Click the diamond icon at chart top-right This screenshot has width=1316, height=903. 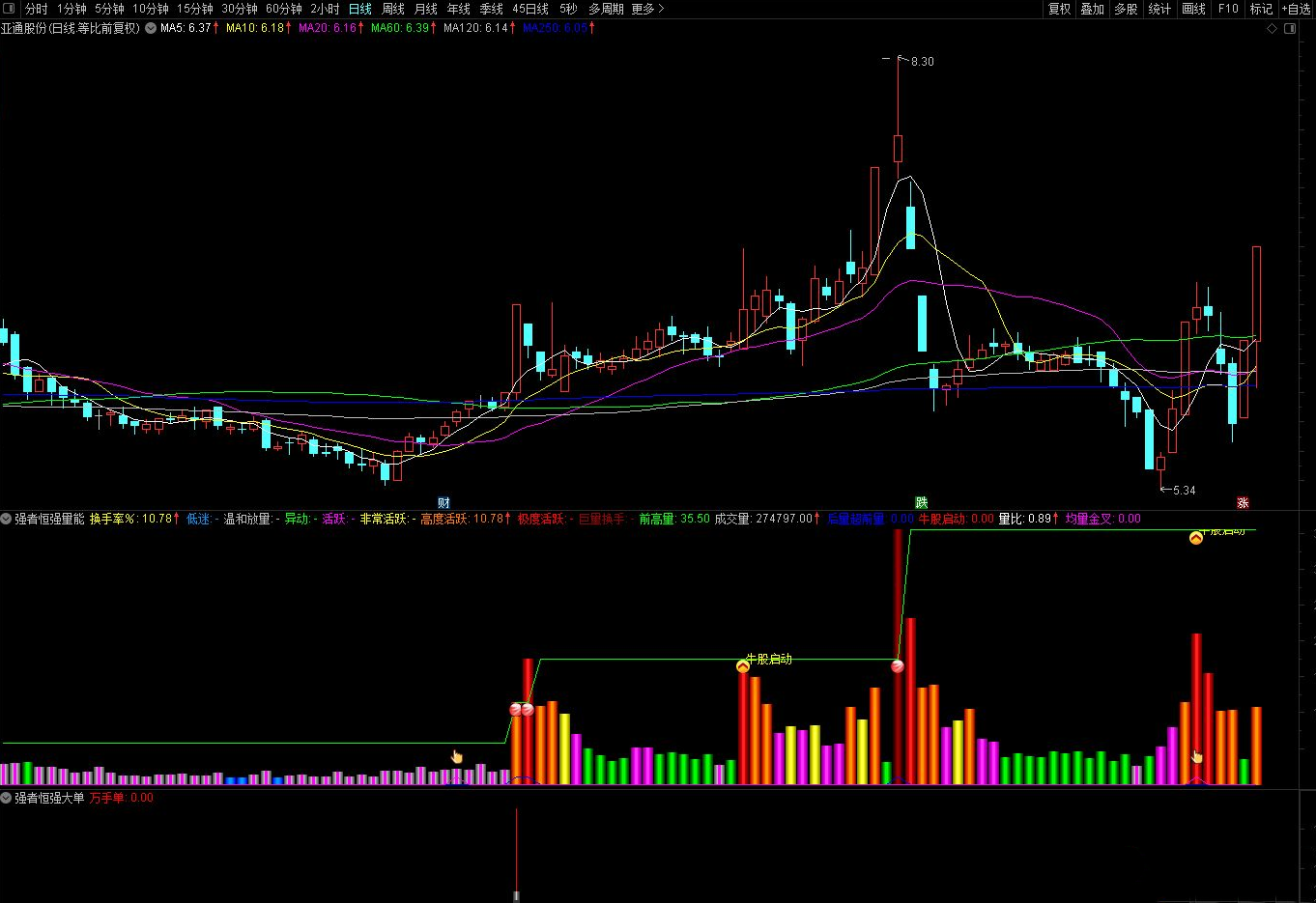[x=1272, y=29]
